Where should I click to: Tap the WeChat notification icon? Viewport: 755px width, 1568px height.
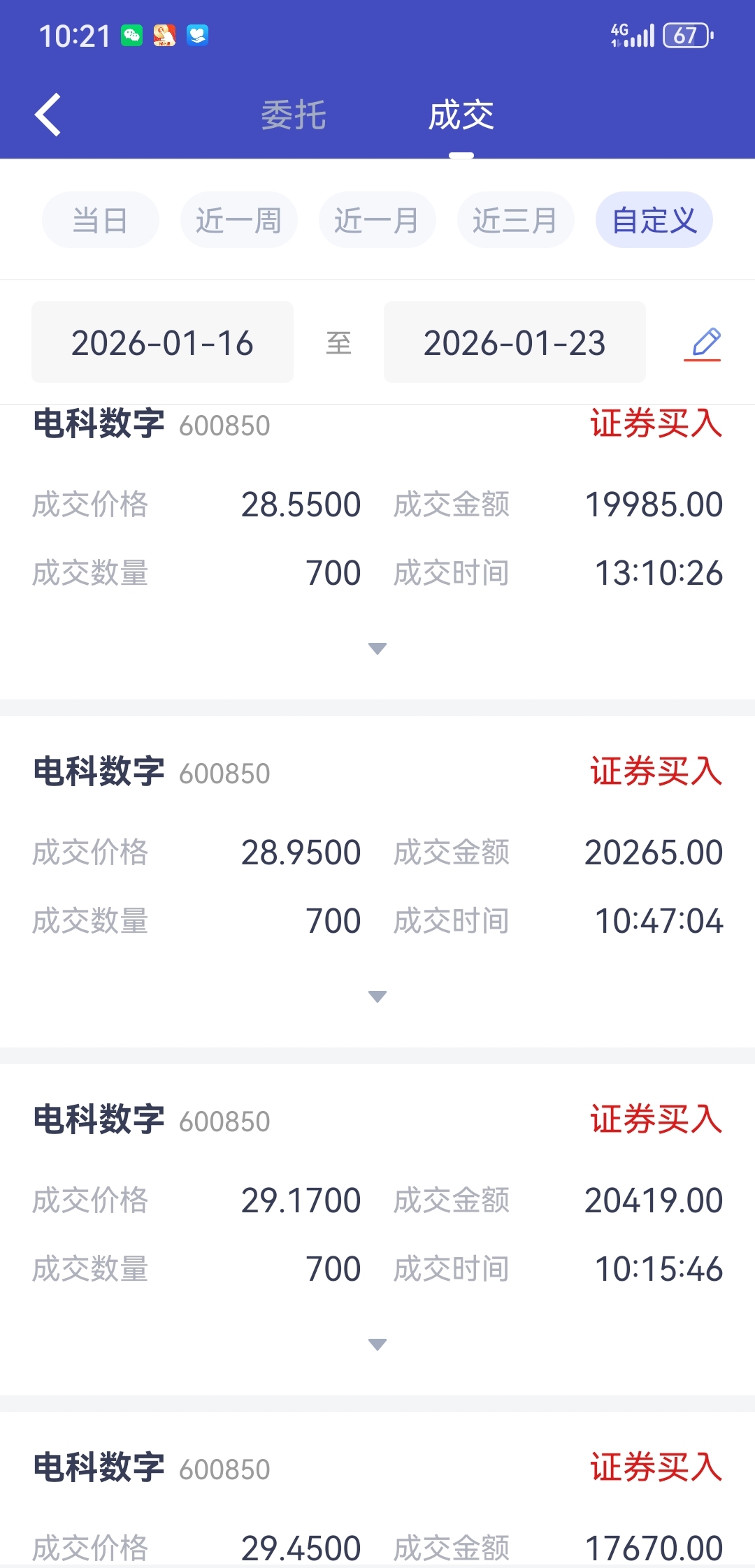(131, 35)
